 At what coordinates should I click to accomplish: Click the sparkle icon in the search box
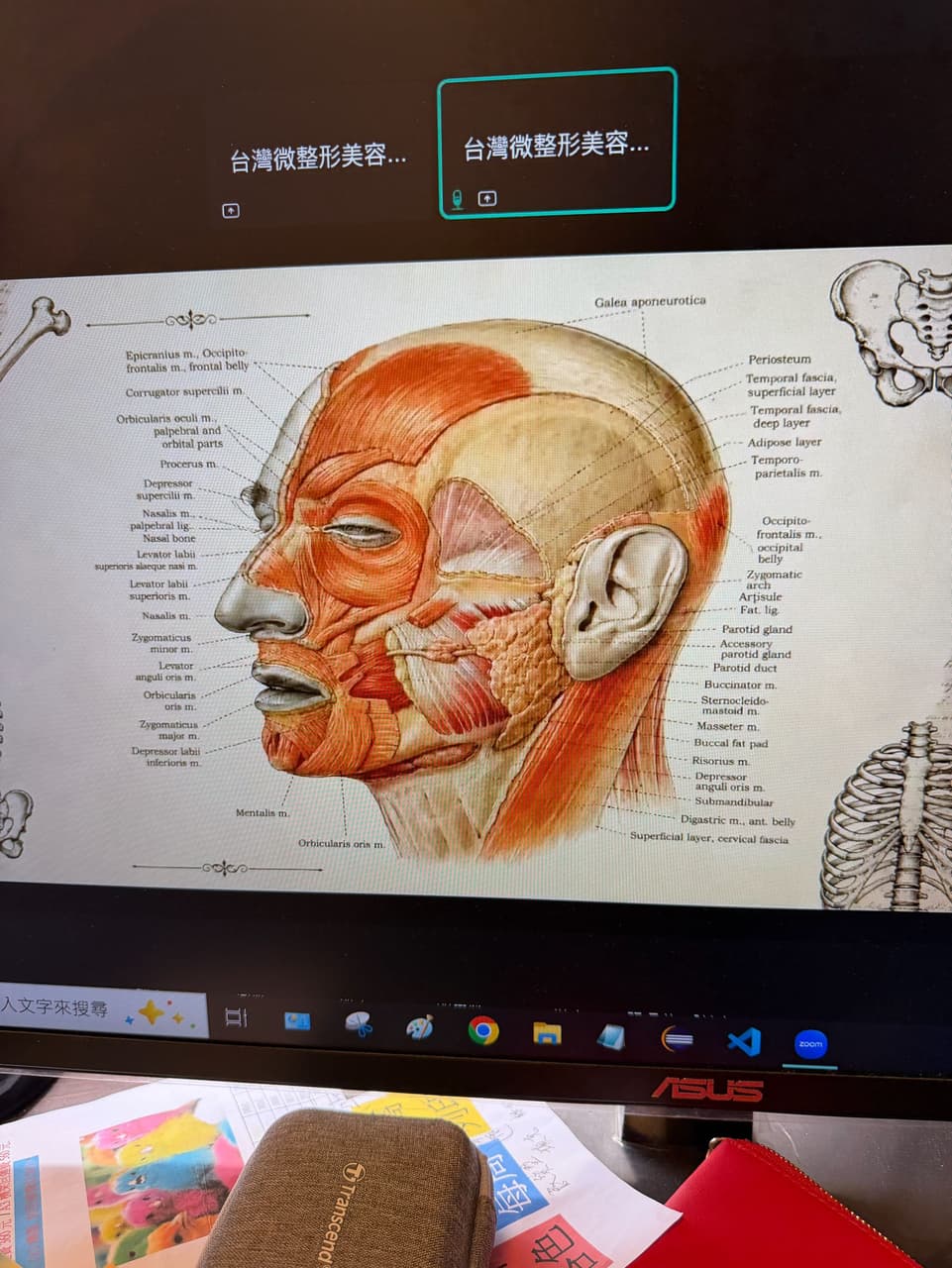coord(160,1013)
